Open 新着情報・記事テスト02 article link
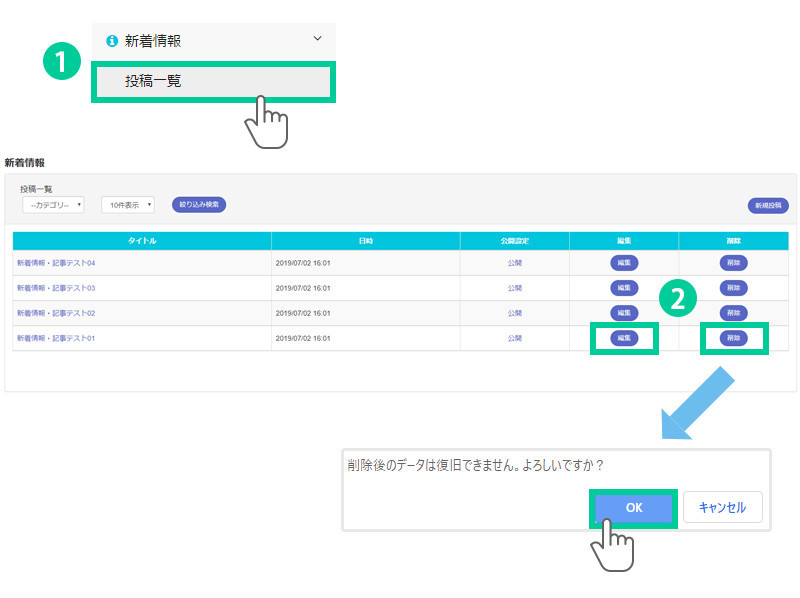This screenshot has width=800, height=598. [56, 313]
